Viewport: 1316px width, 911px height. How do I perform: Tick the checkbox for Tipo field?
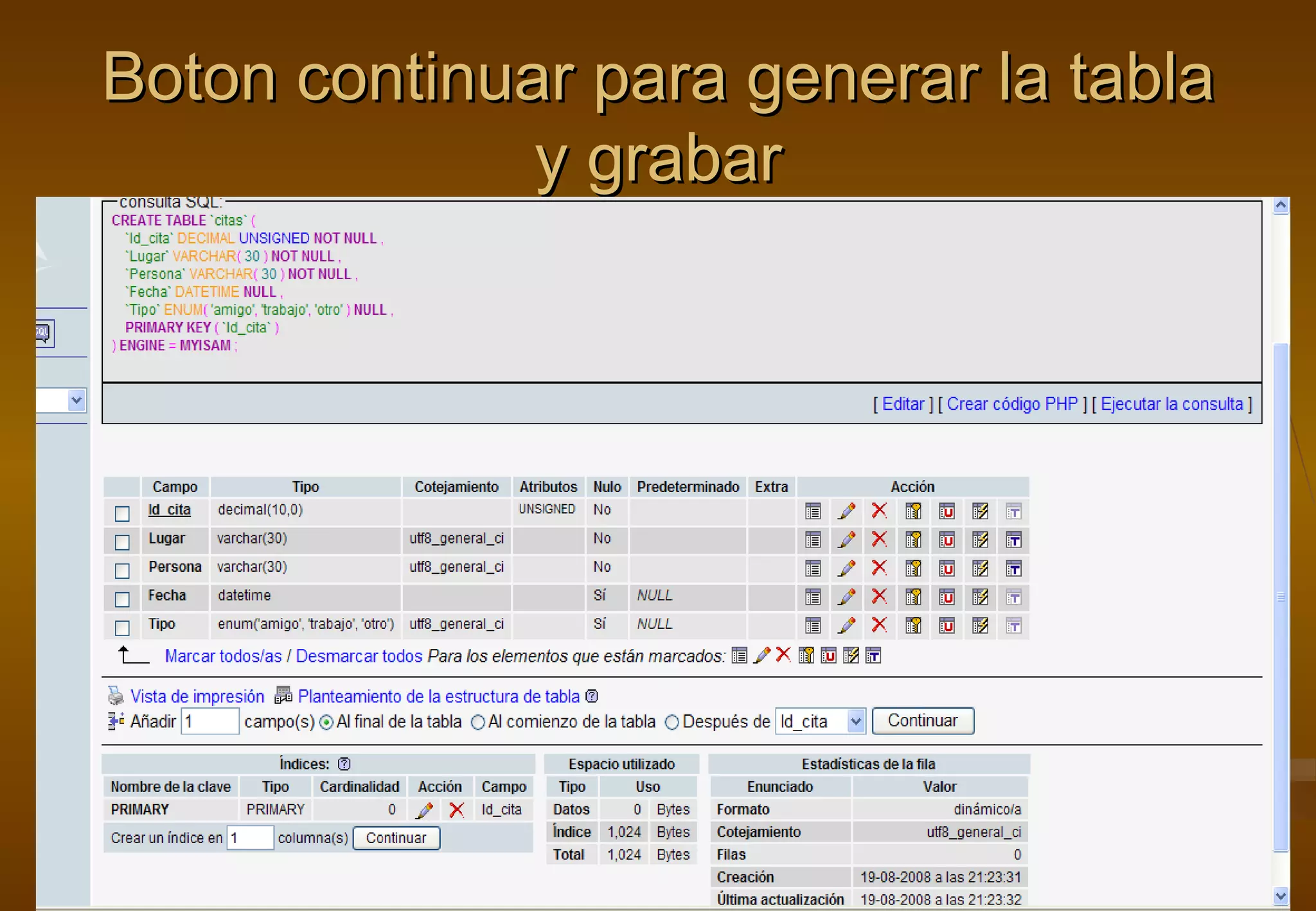click(122, 628)
